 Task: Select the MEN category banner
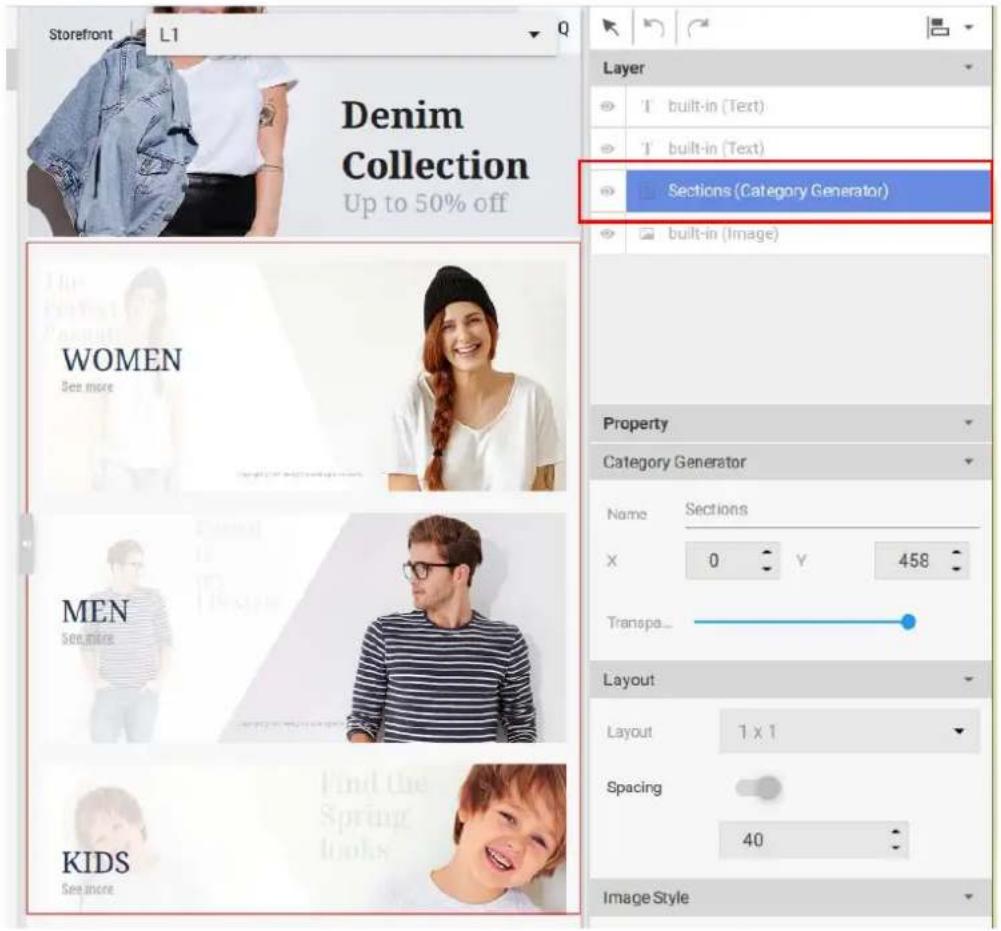pos(303,628)
